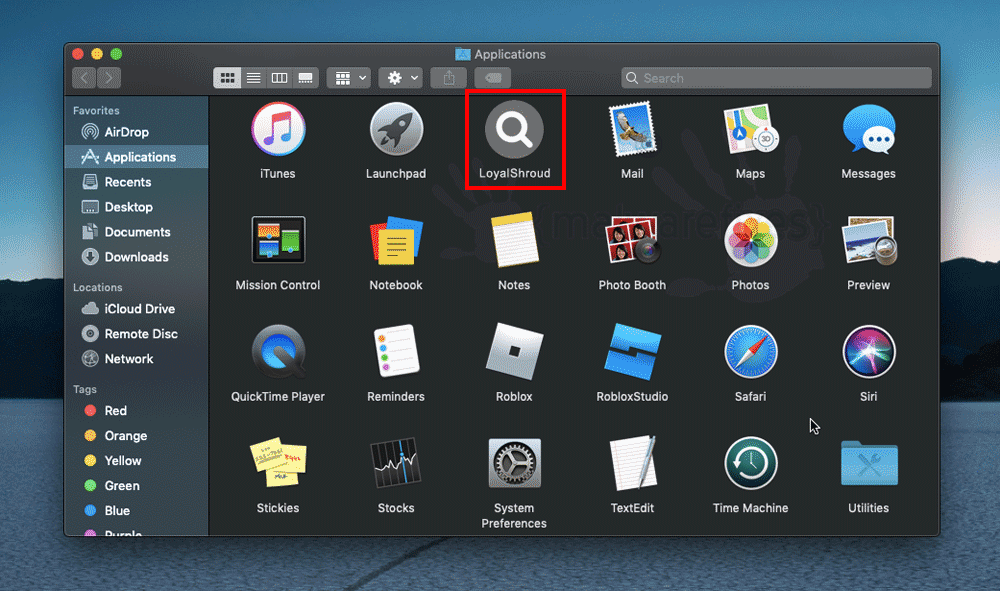Select the Notebook app icon

coord(396,240)
